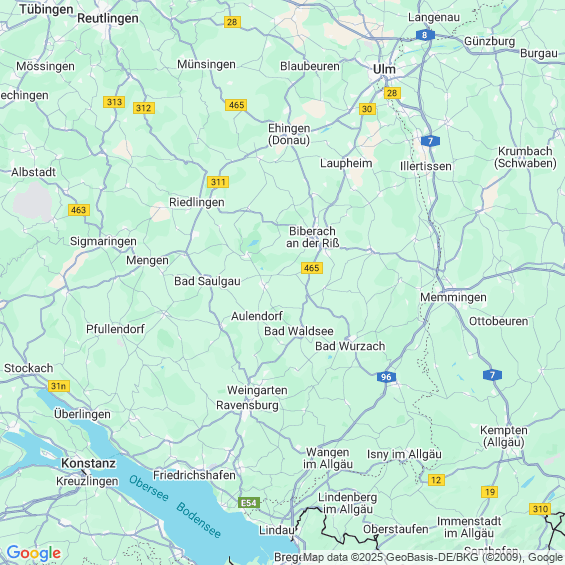Click the 12 road shield near Isny

point(436,480)
